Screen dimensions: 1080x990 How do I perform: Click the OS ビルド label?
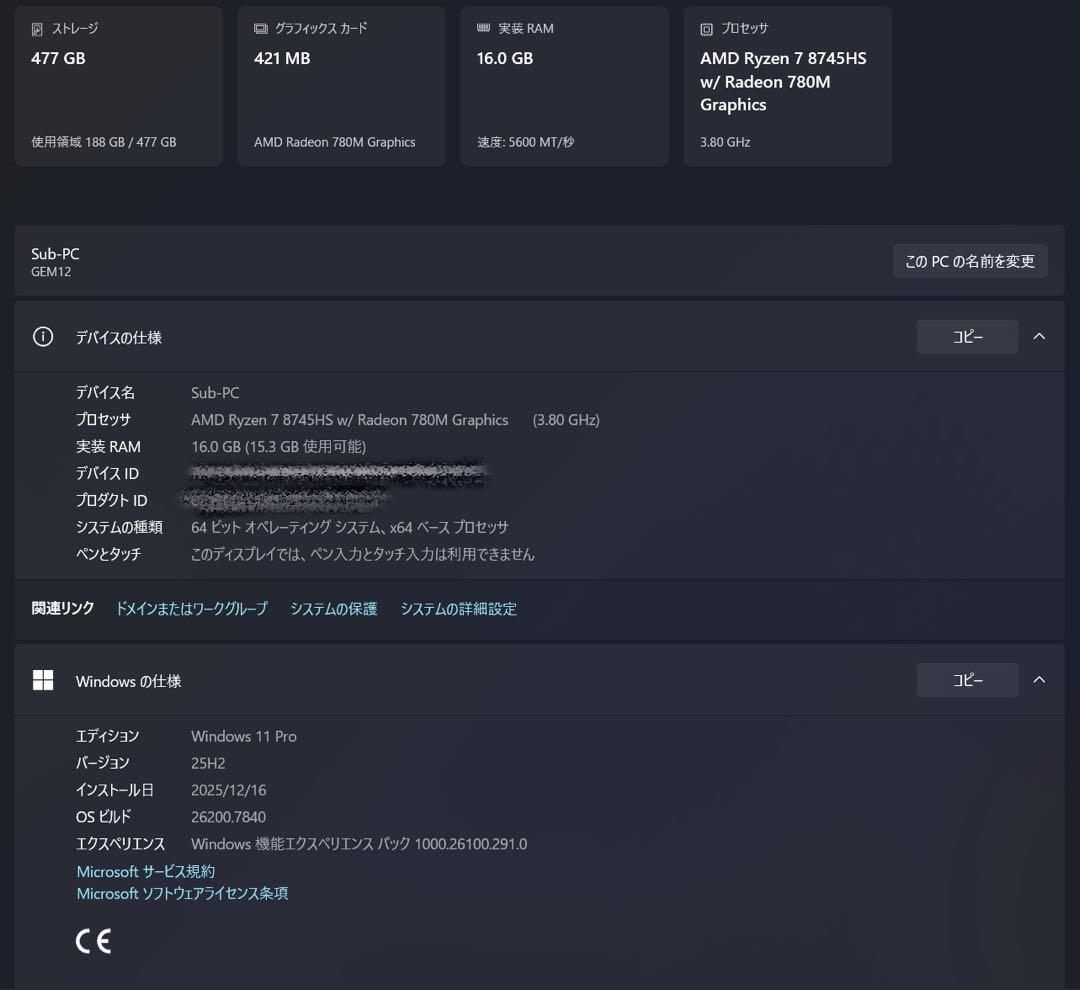pyautogui.click(x=103, y=817)
